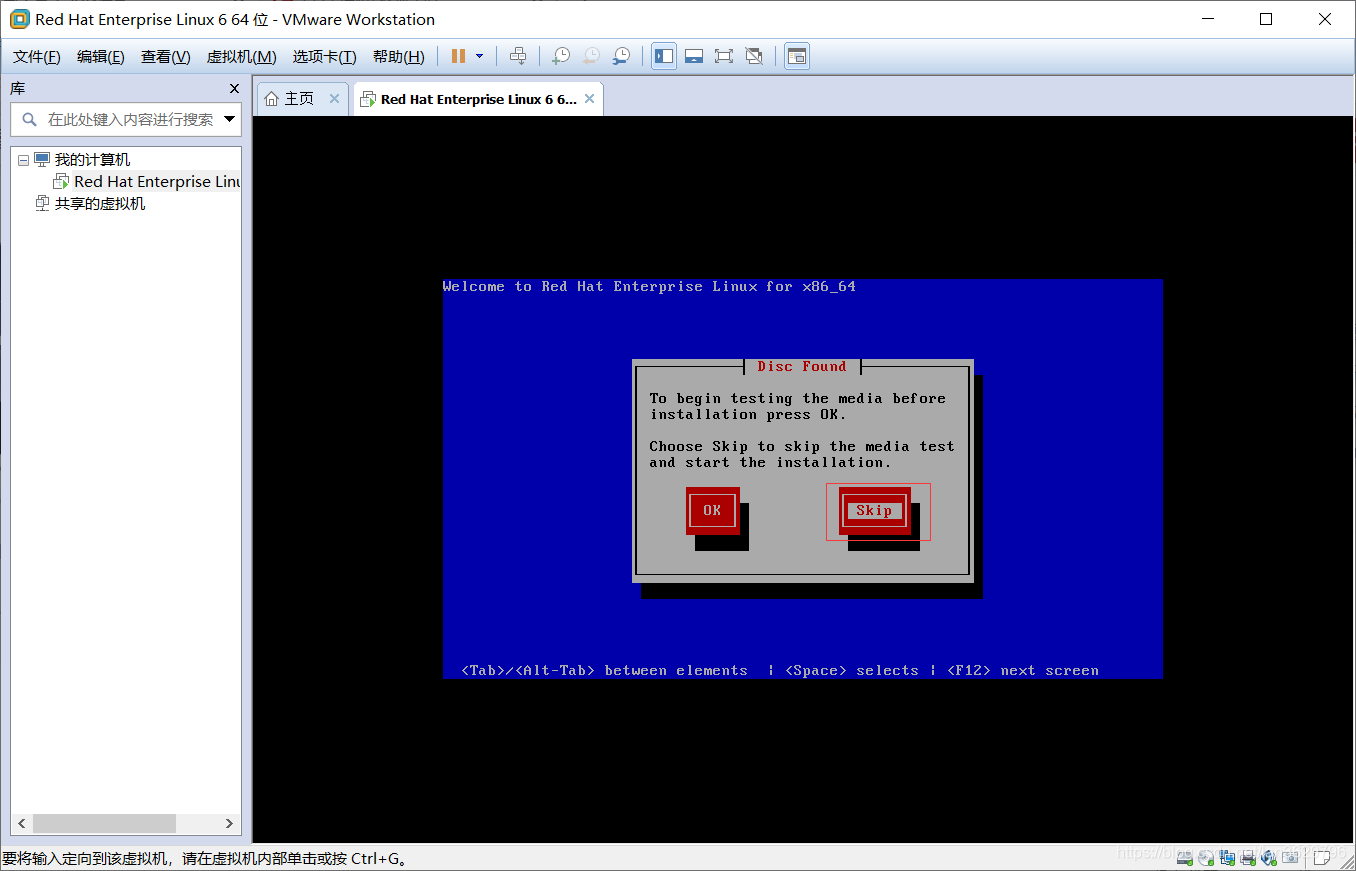Close the 库 library panel
The width and height of the screenshot is (1356, 871).
point(235,88)
